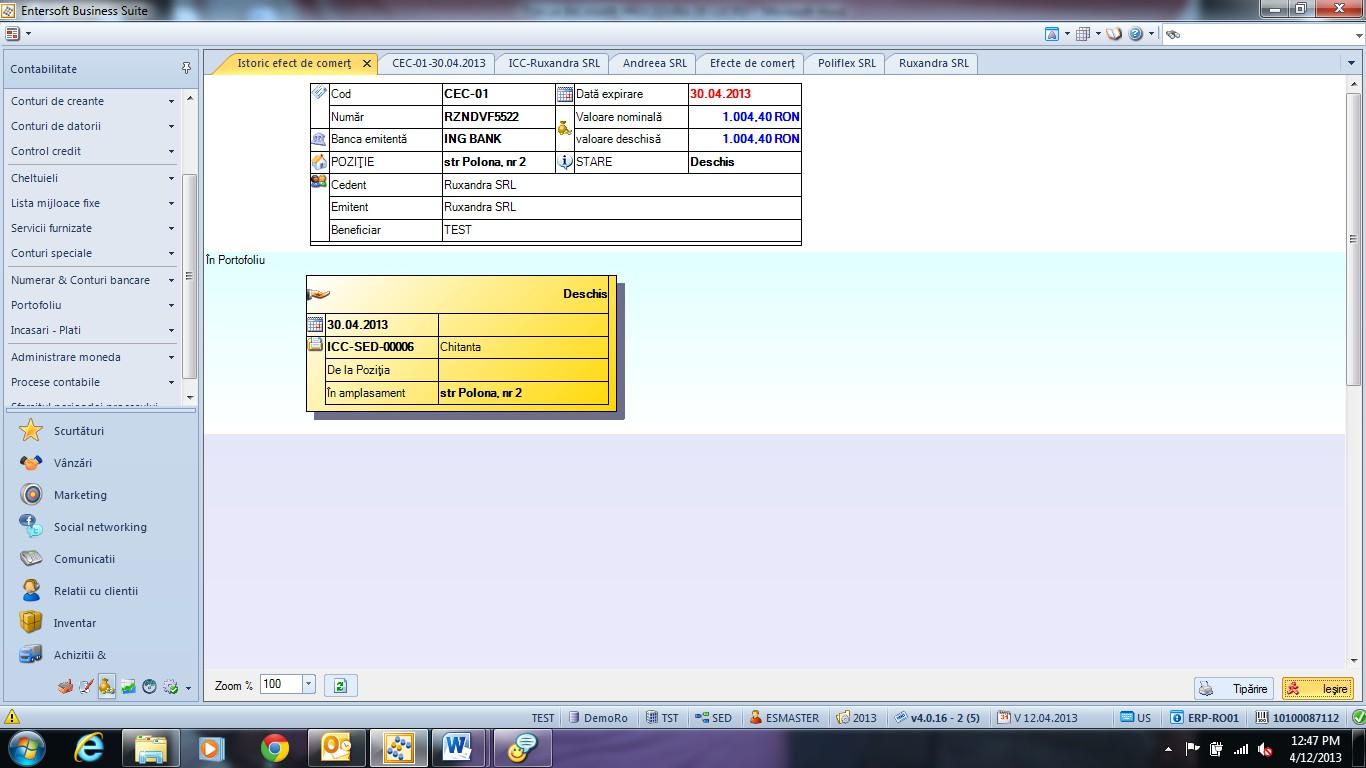
Task: Close the Istoric efect de comerț tab
Action: pyautogui.click(x=367, y=63)
